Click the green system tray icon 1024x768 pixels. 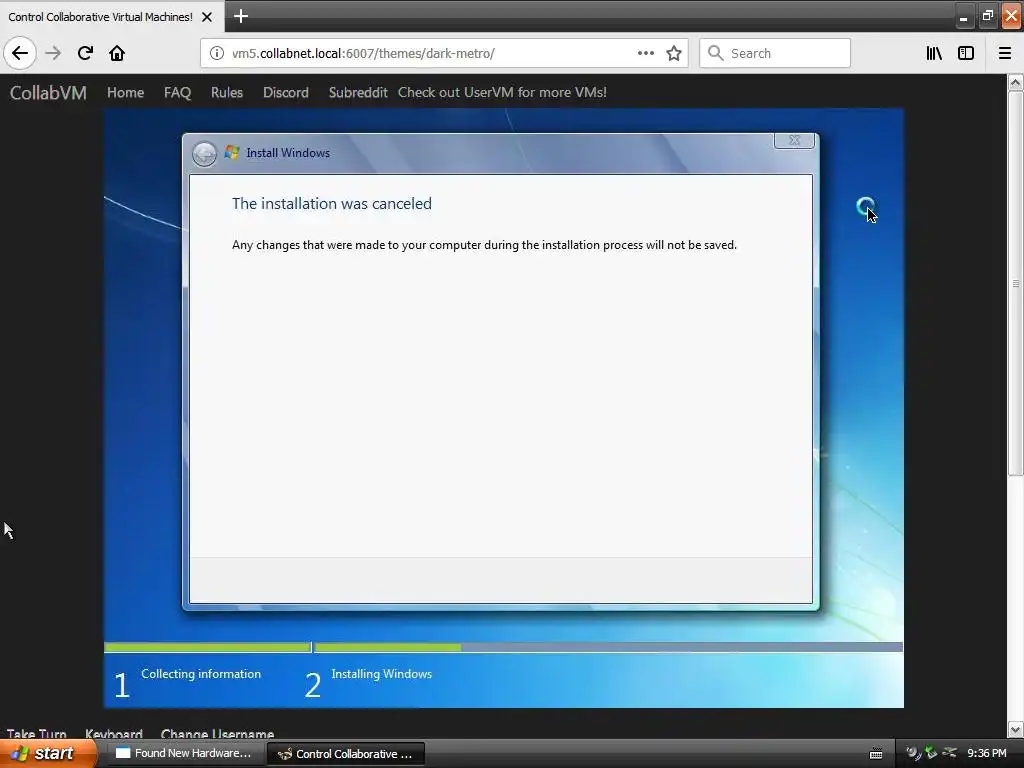coord(931,753)
